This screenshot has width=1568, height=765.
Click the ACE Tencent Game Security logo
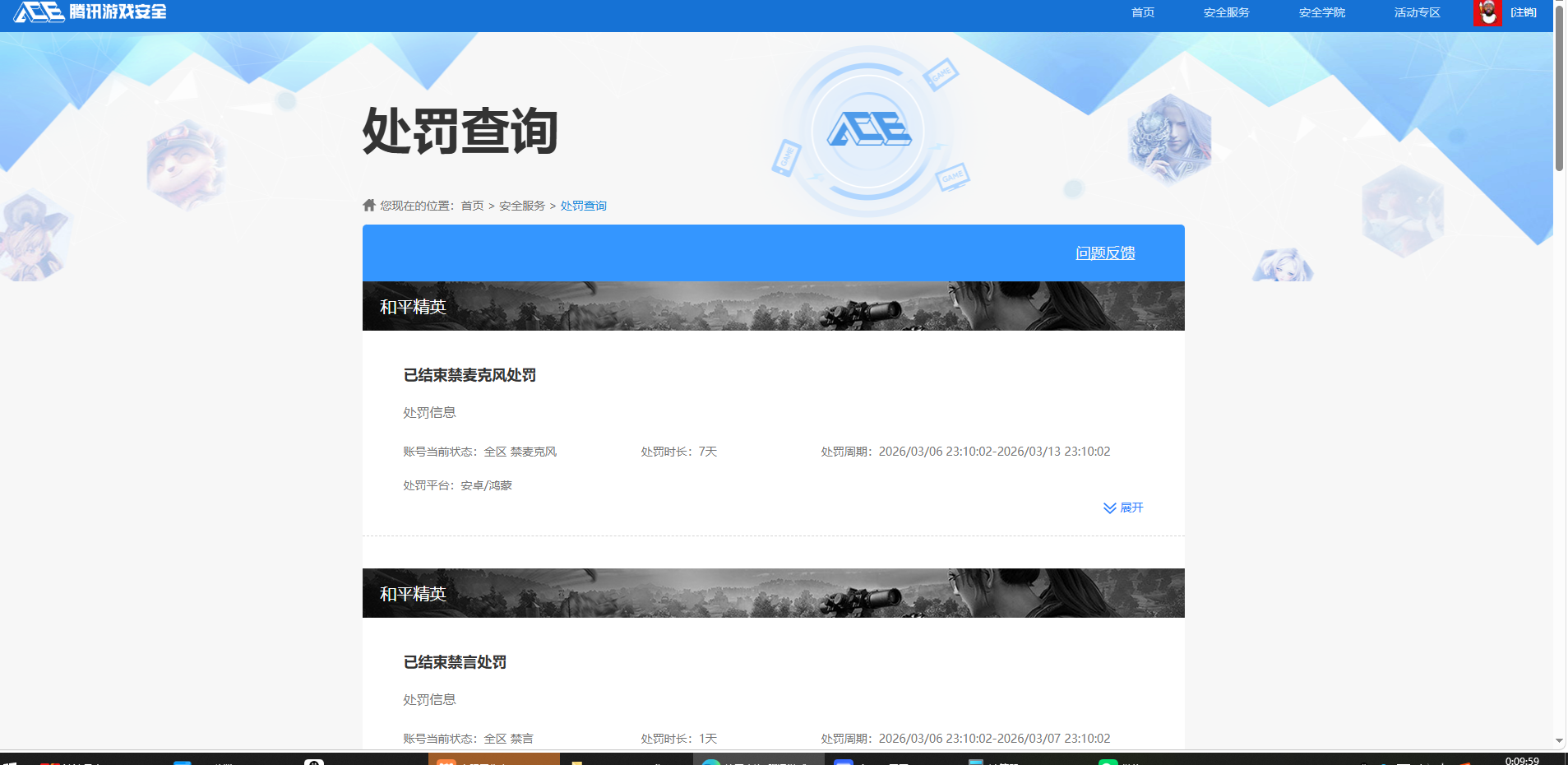[90, 12]
